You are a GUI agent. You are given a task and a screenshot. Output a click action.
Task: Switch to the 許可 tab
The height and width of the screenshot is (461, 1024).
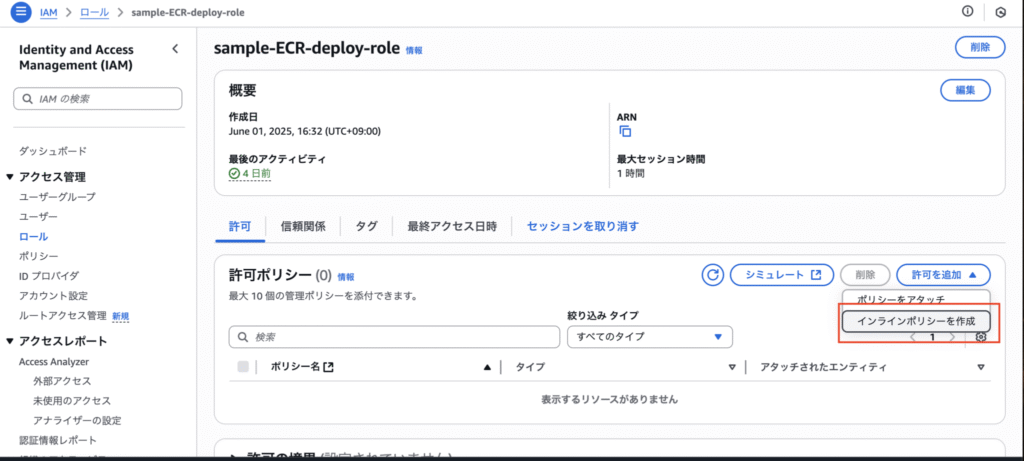[x=239, y=227]
